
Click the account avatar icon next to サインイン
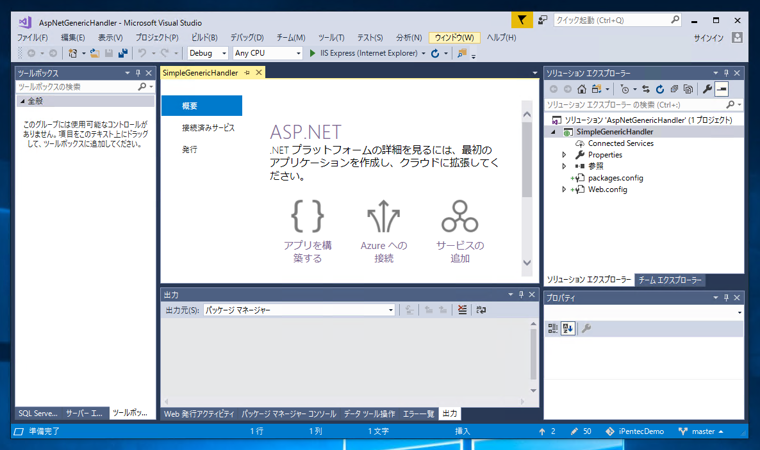737,37
